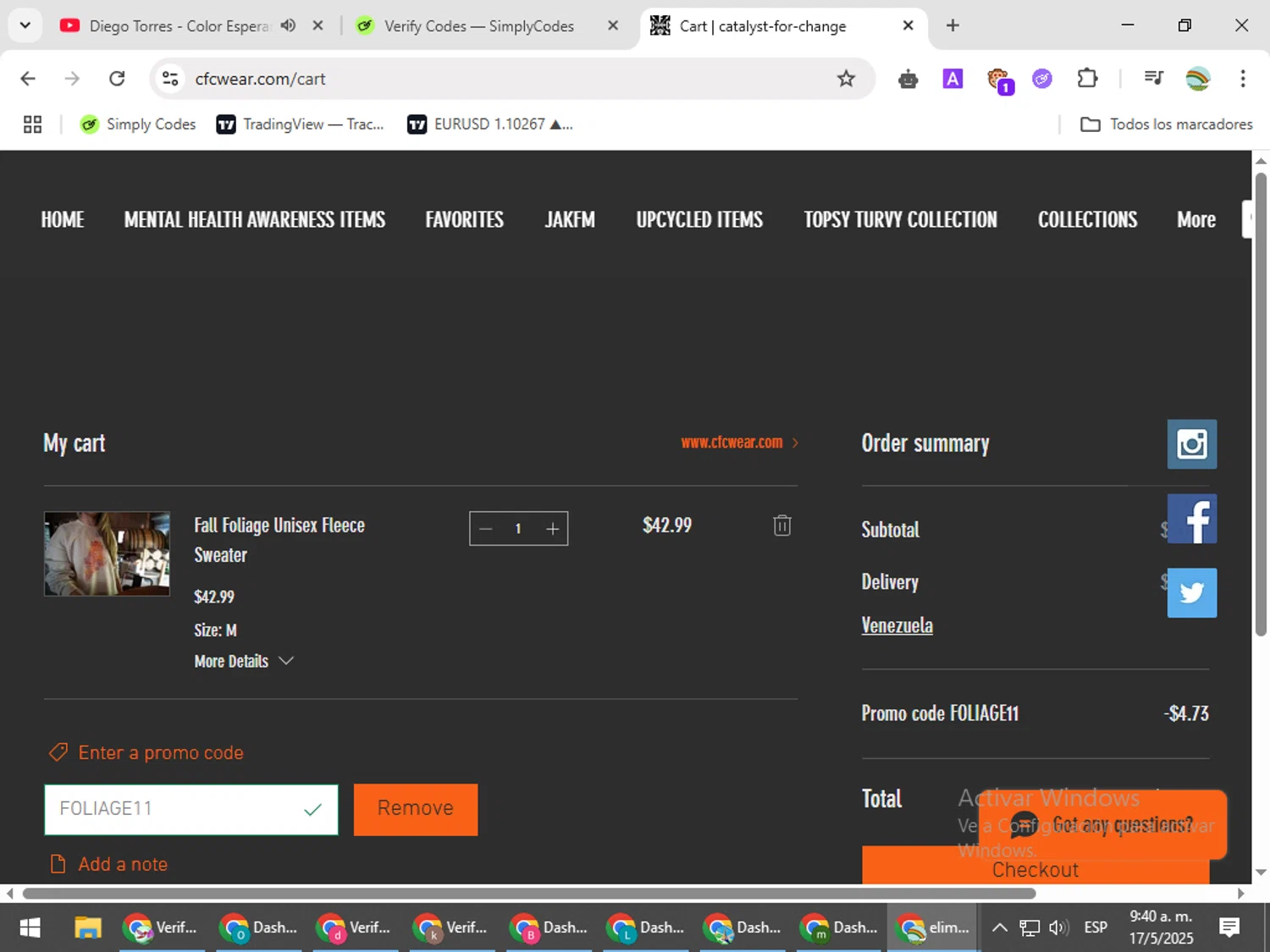Click the Twitter social icon
This screenshot has width=1270, height=952.
[1191, 592]
